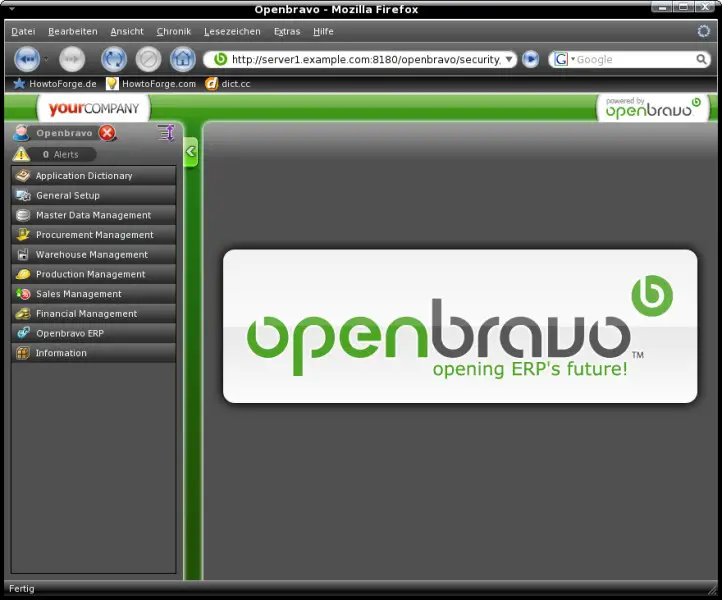Viewport: 722px width, 600px height.
Task: Click the Firefox forward navigation button
Action: point(72,59)
